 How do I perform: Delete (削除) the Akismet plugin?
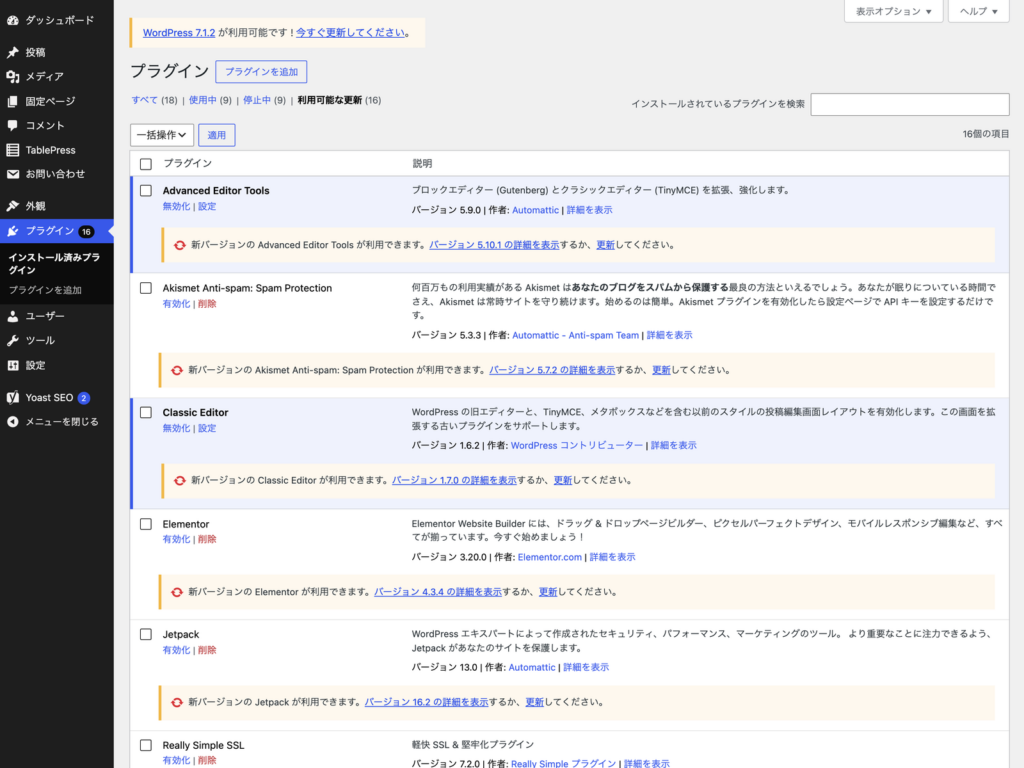pos(207,304)
